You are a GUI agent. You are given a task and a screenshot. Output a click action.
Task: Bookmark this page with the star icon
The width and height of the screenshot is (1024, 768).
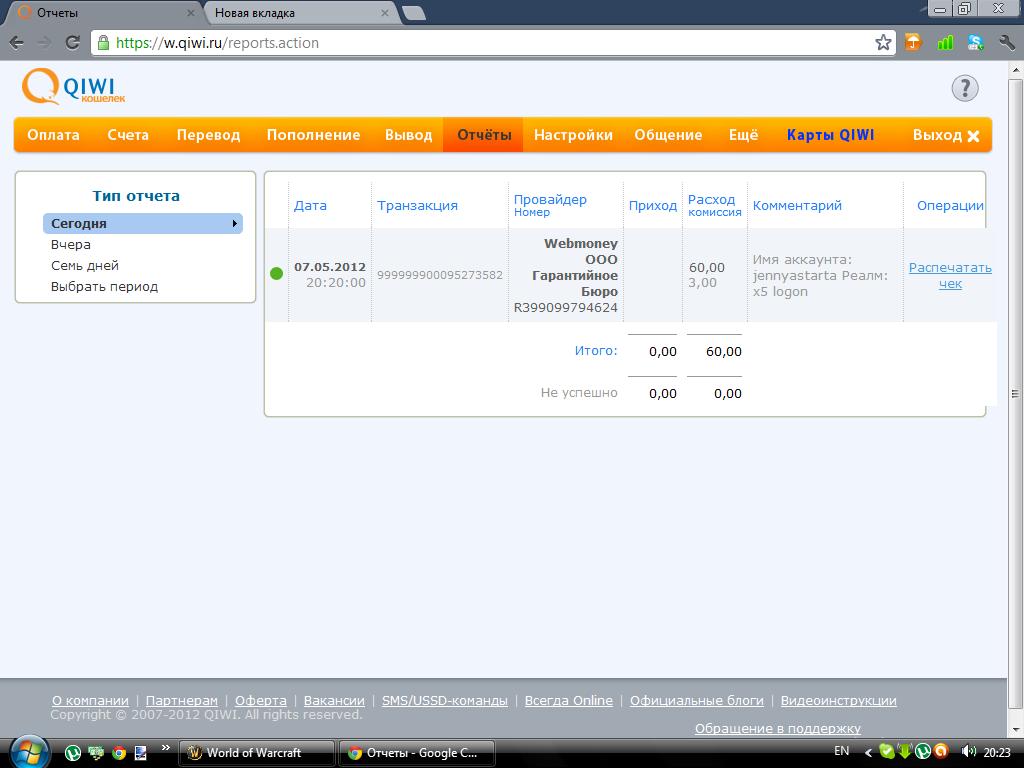click(x=883, y=43)
